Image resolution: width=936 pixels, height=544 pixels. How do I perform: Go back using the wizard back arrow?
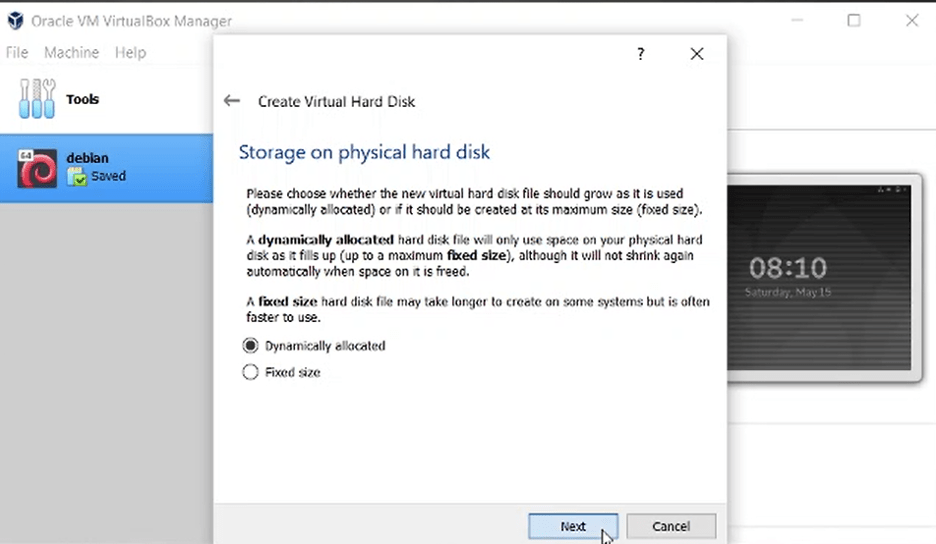click(232, 101)
